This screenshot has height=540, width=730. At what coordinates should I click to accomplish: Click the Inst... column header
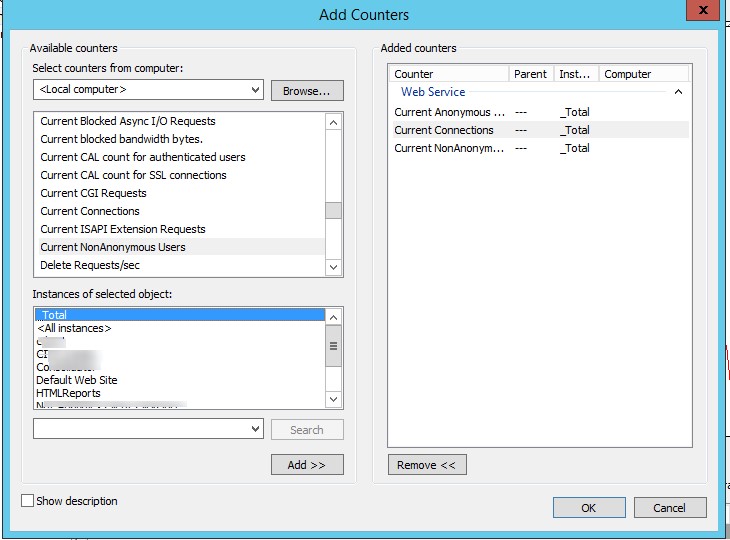pyautogui.click(x=576, y=74)
